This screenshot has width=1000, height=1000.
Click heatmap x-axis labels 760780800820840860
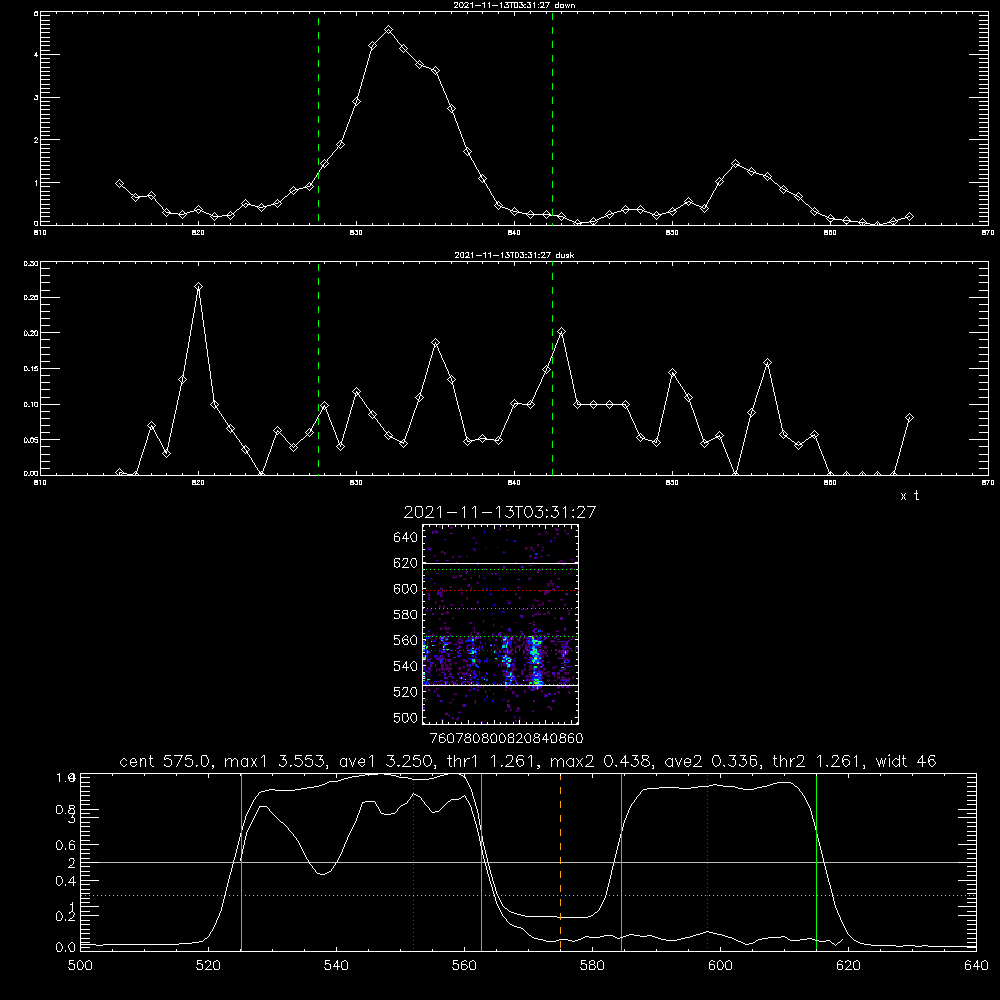click(x=506, y=738)
